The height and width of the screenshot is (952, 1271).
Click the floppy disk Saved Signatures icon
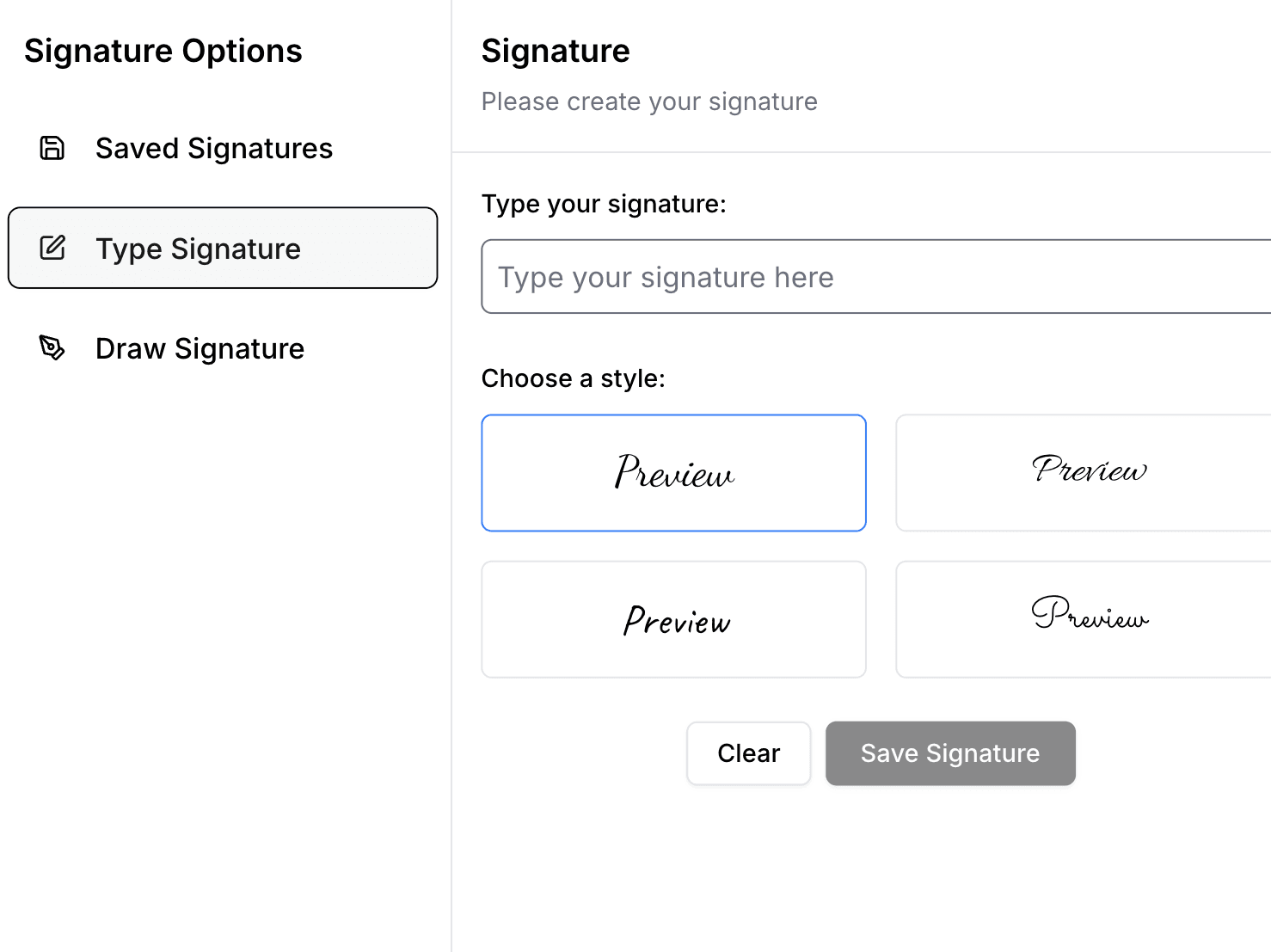(52, 148)
